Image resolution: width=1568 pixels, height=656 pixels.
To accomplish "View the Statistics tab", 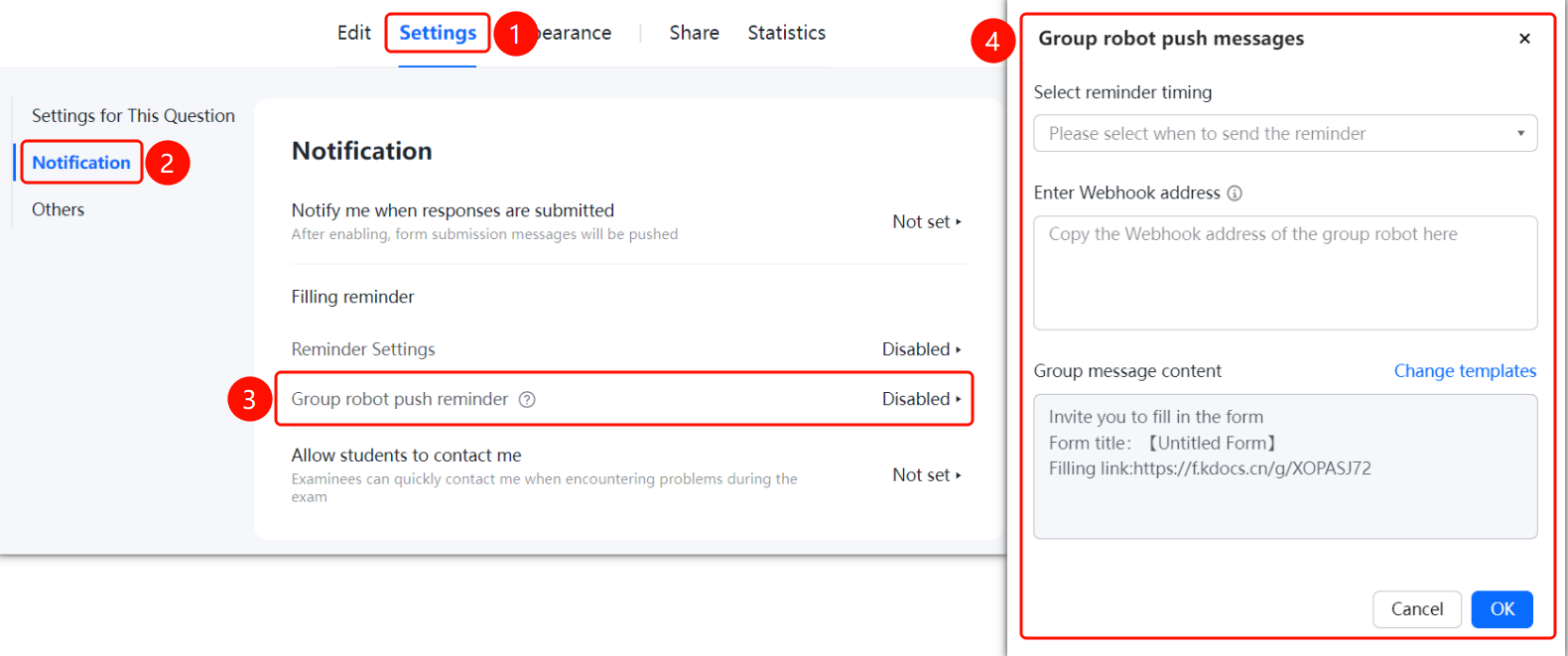I will pos(786,33).
